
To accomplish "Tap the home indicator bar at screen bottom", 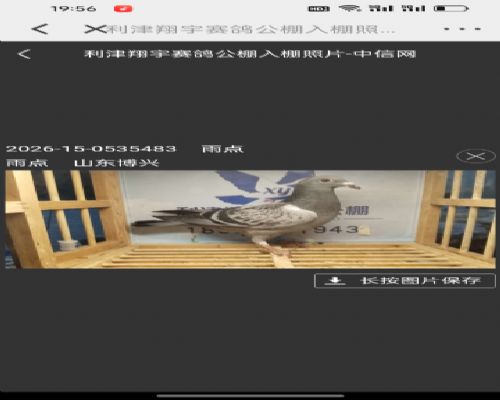I will 250,396.
